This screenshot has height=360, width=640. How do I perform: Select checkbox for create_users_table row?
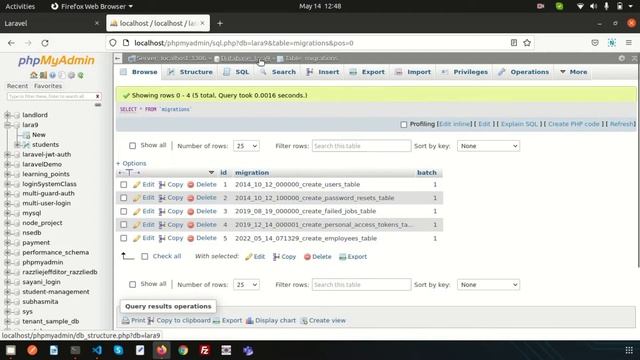(124, 184)
